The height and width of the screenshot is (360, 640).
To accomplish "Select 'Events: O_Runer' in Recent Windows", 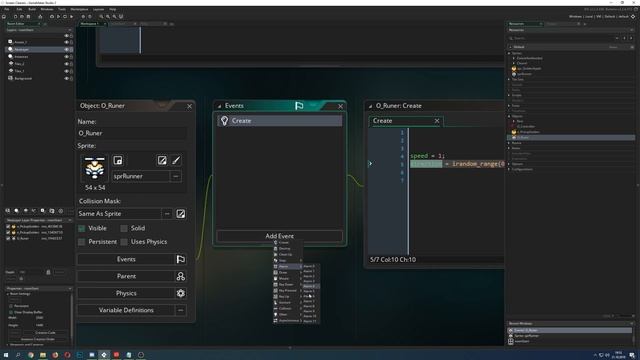I will [x=570, y=330].
